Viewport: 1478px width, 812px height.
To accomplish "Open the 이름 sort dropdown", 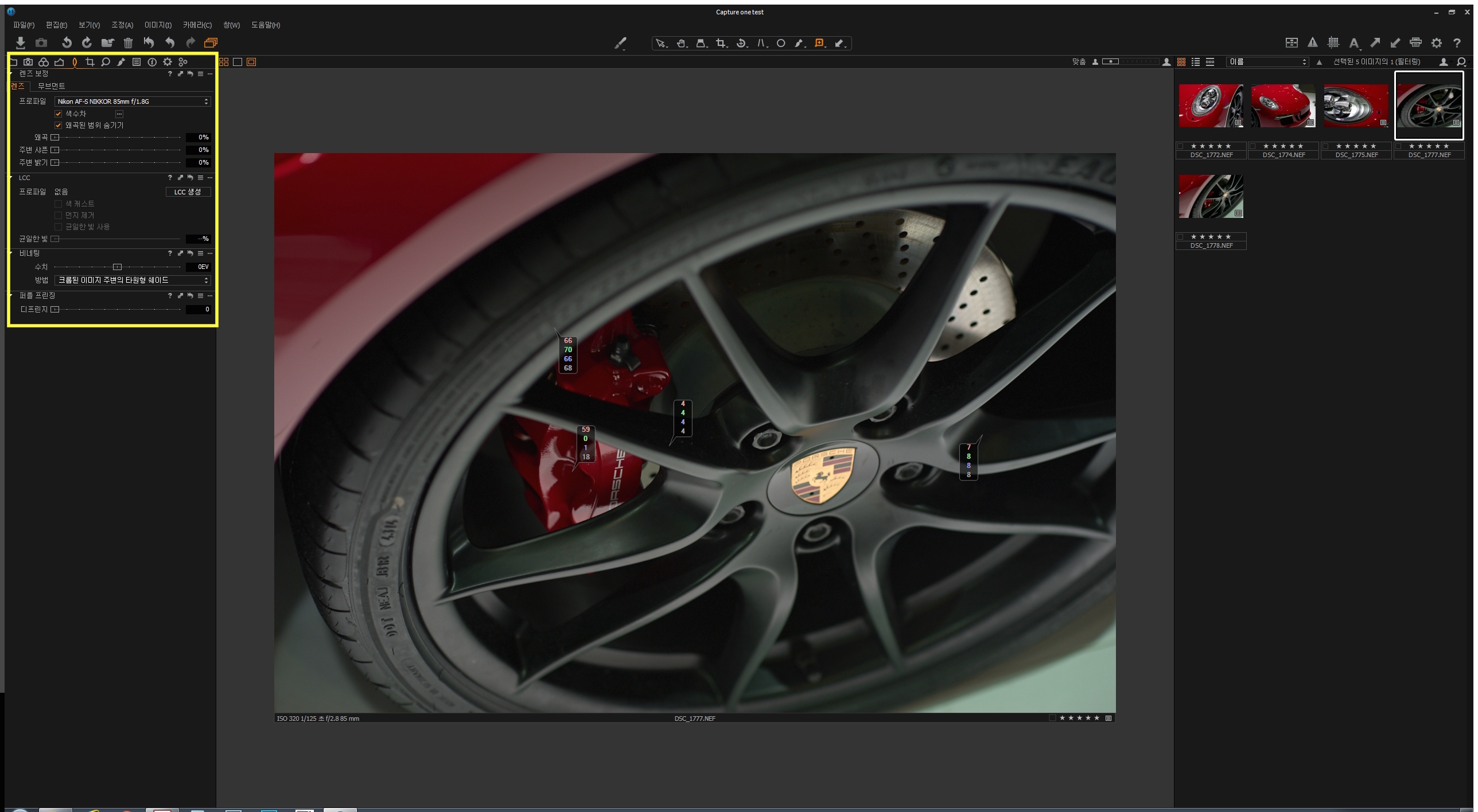I will click(x=1267, y=62).
